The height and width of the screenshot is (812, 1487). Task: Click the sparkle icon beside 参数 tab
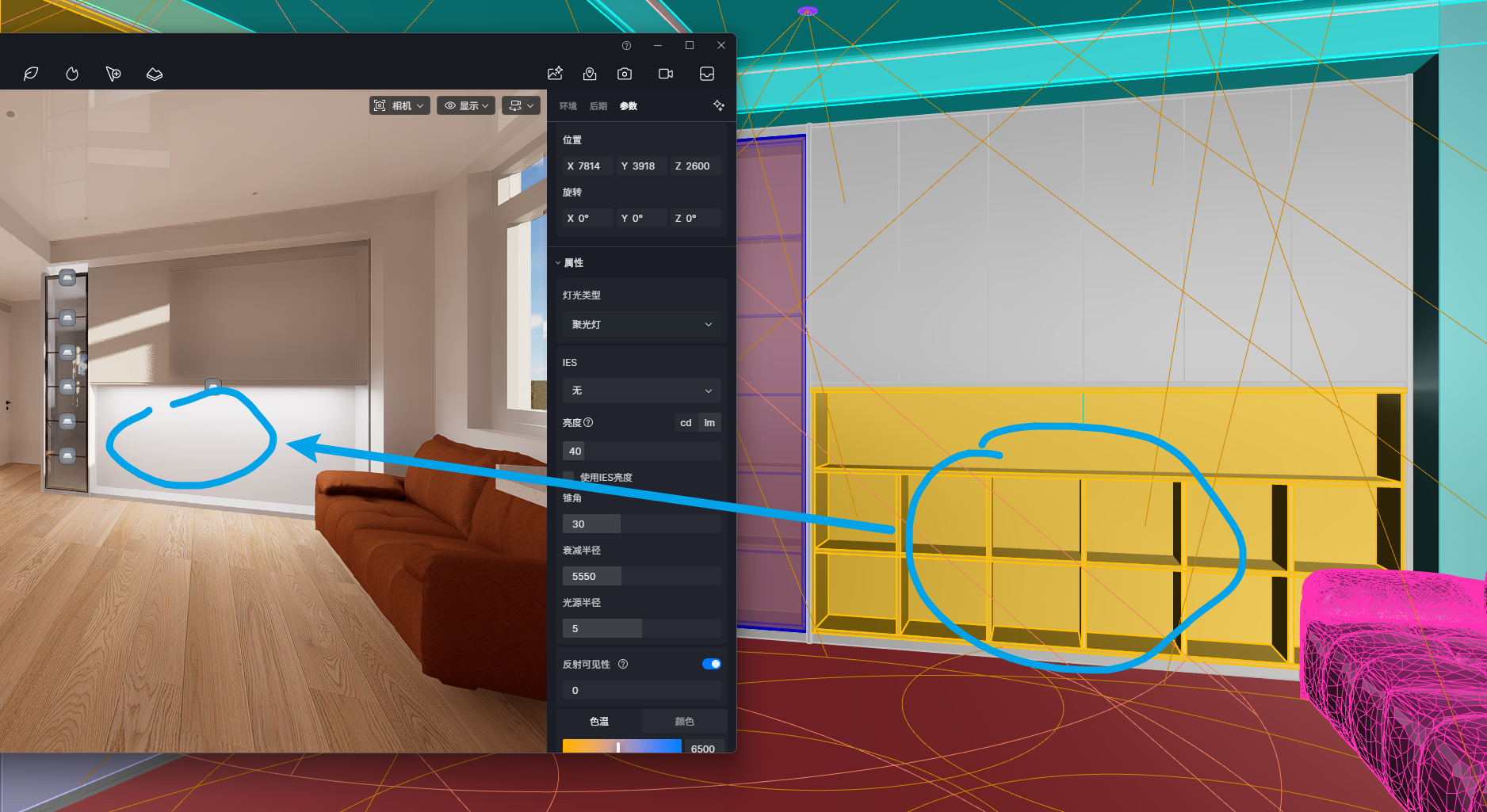tap(718, 105)
